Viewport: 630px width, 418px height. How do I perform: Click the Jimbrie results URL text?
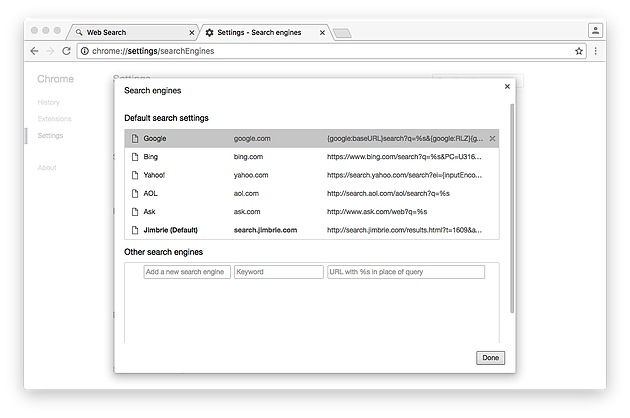[x=404, y=230]
